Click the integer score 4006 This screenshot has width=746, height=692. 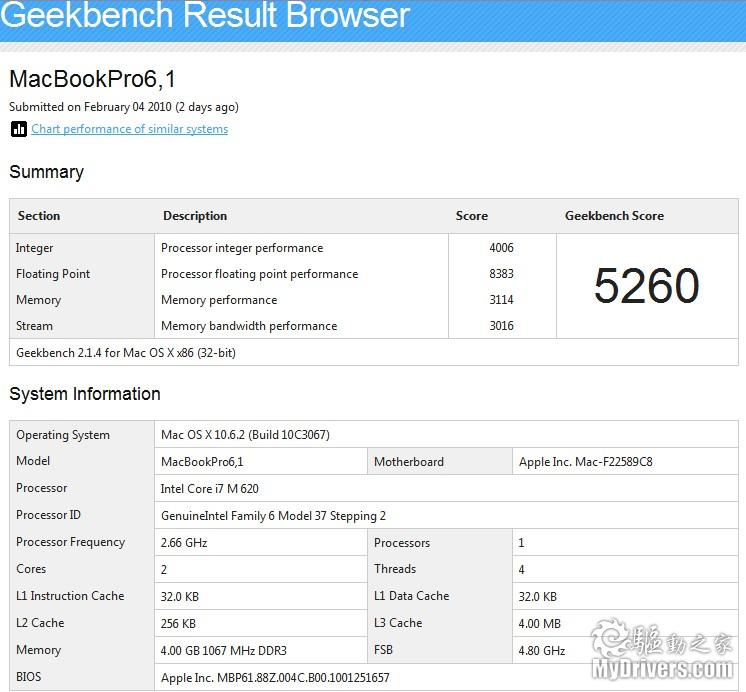pos(501,247)
